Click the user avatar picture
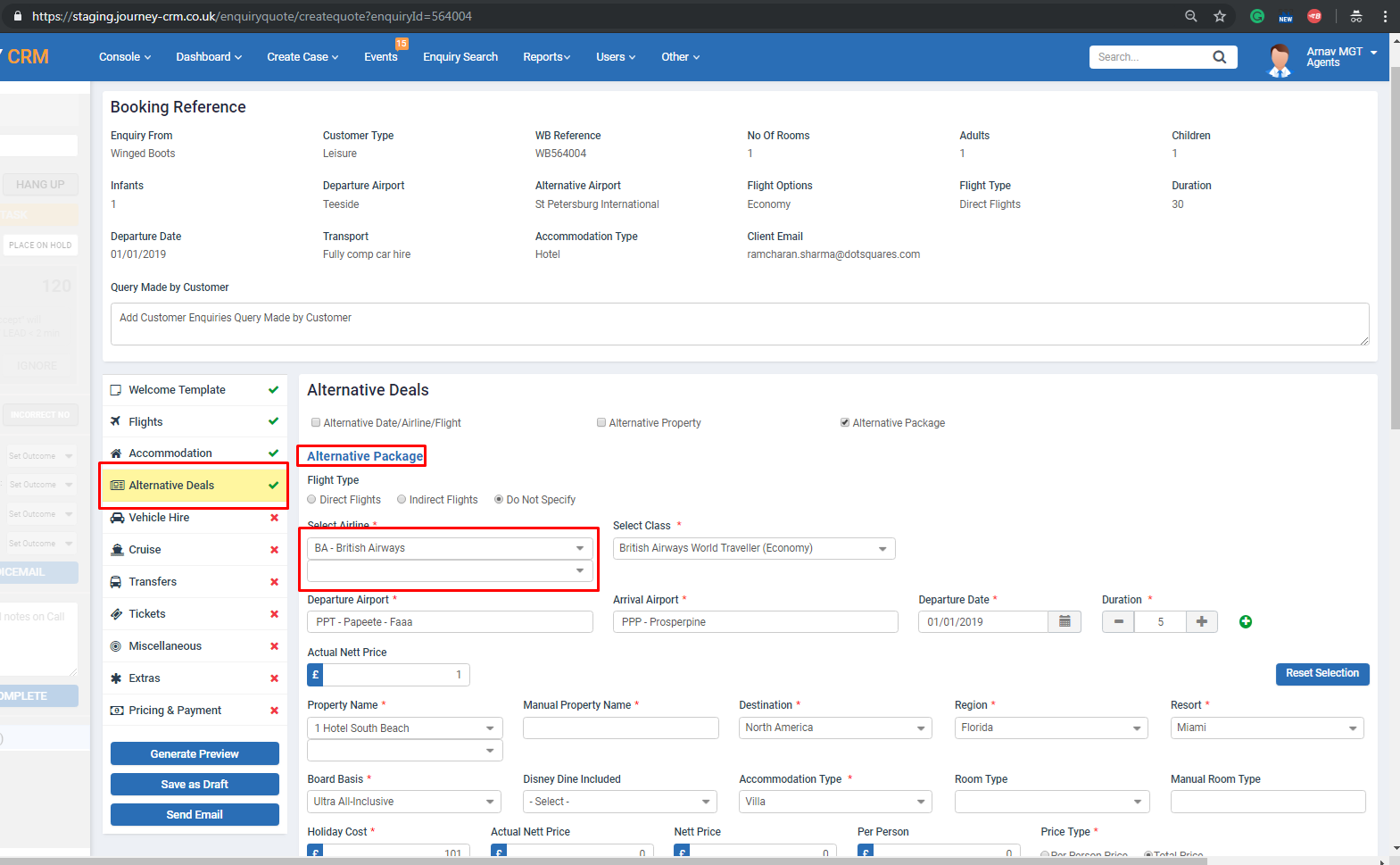 1280,59
